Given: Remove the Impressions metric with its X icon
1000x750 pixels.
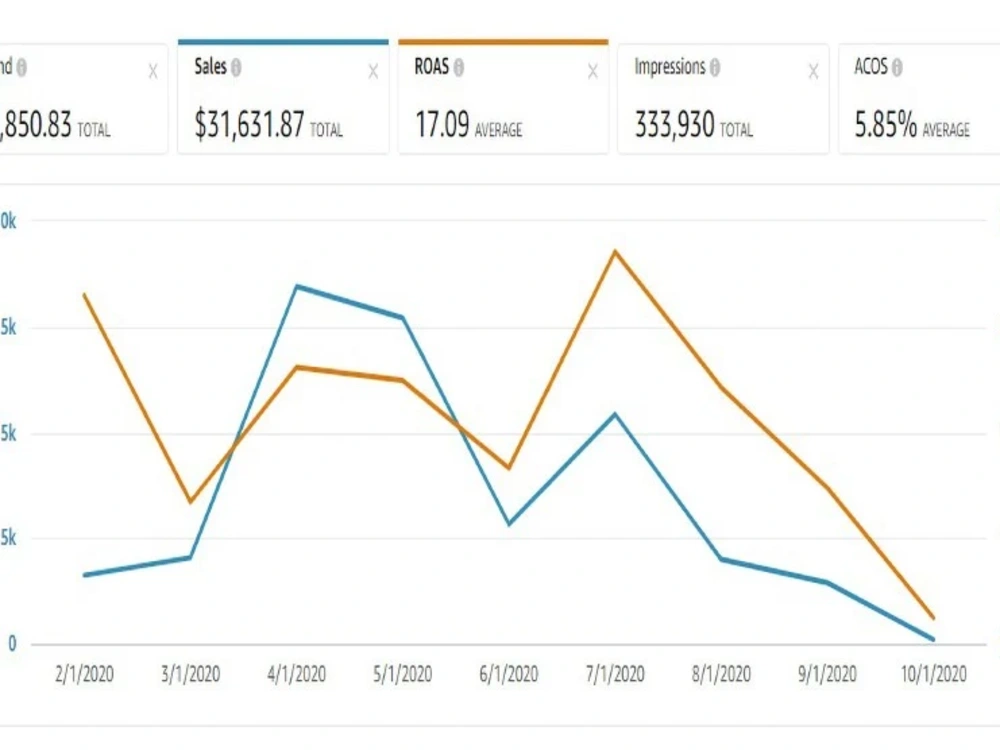Looking at the screenshot, I should coord(812,70).
